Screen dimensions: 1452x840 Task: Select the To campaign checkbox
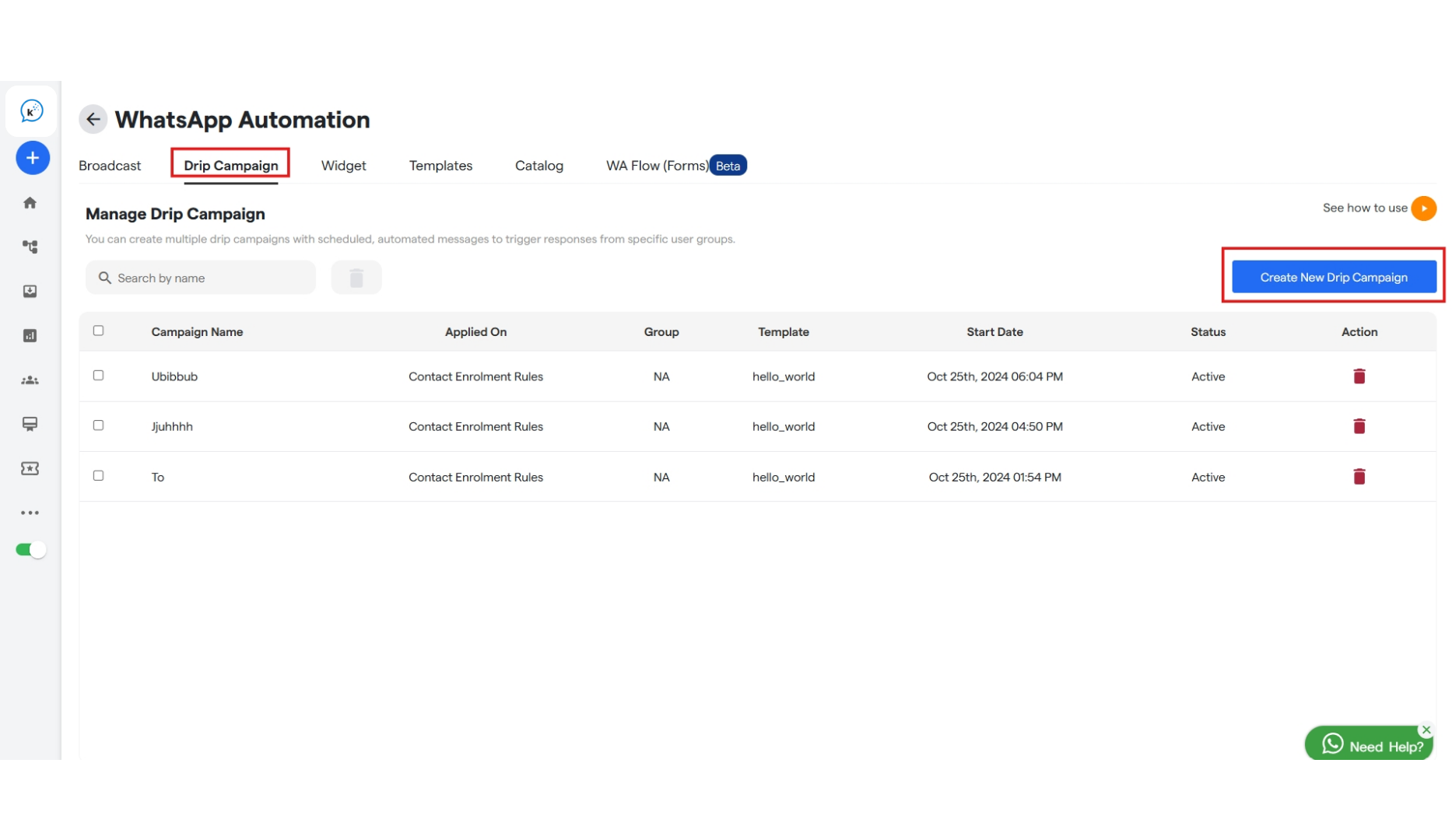[x=99, y=476]
